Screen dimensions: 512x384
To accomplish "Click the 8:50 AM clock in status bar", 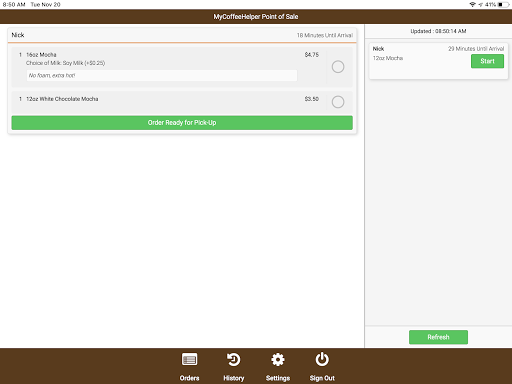I will tap(14, 5).
